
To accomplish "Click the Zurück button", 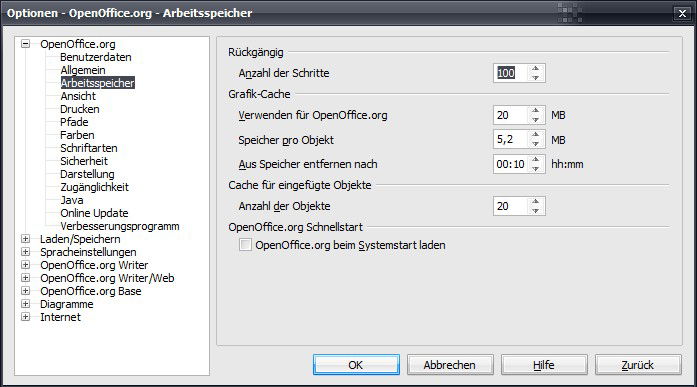I will click(638, 365).
